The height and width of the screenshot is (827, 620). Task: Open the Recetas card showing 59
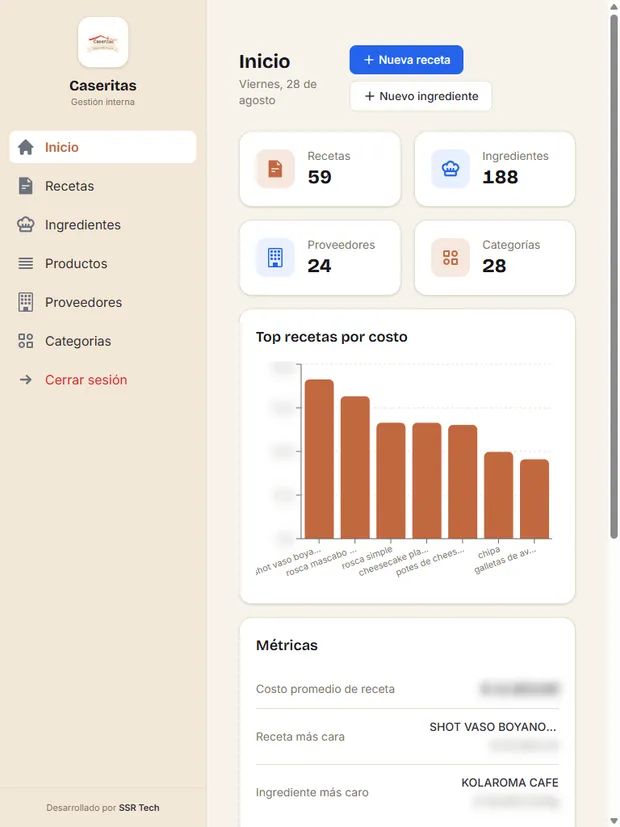(x=320, y=169)
